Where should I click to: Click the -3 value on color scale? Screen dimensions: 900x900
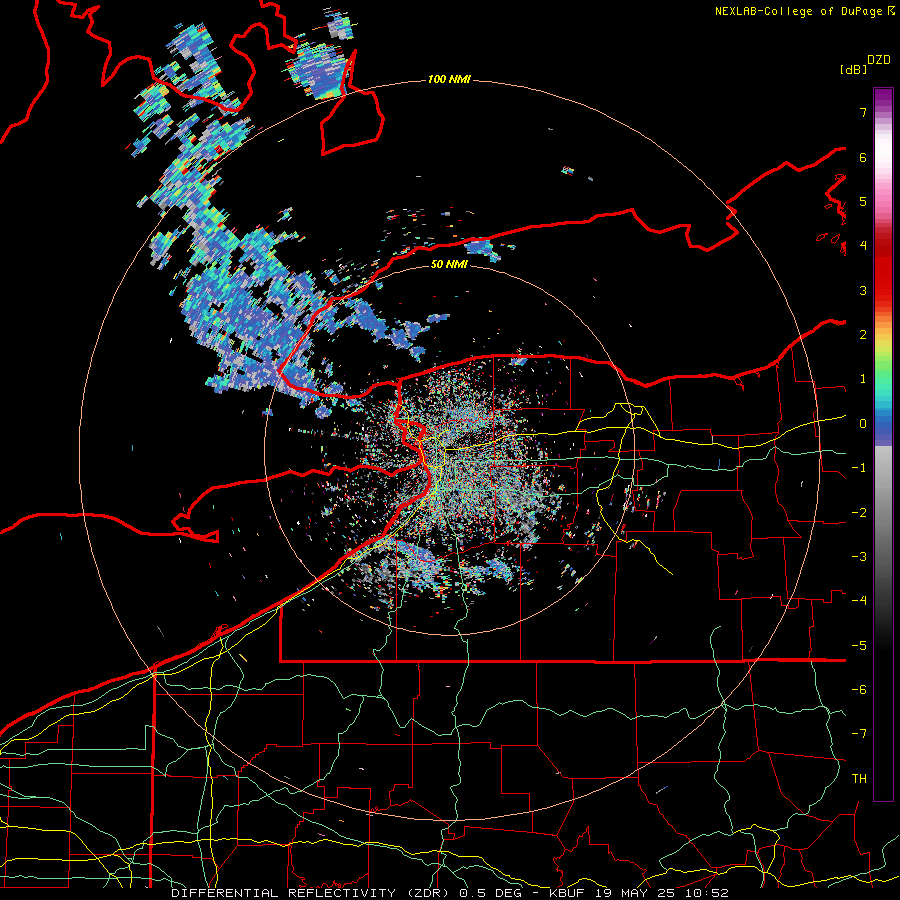click(x=859, y=557)
